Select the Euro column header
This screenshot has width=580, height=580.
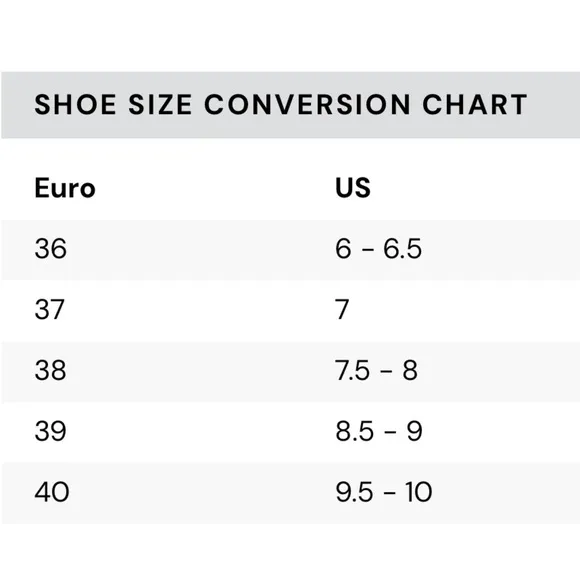(x=65, y=188)
